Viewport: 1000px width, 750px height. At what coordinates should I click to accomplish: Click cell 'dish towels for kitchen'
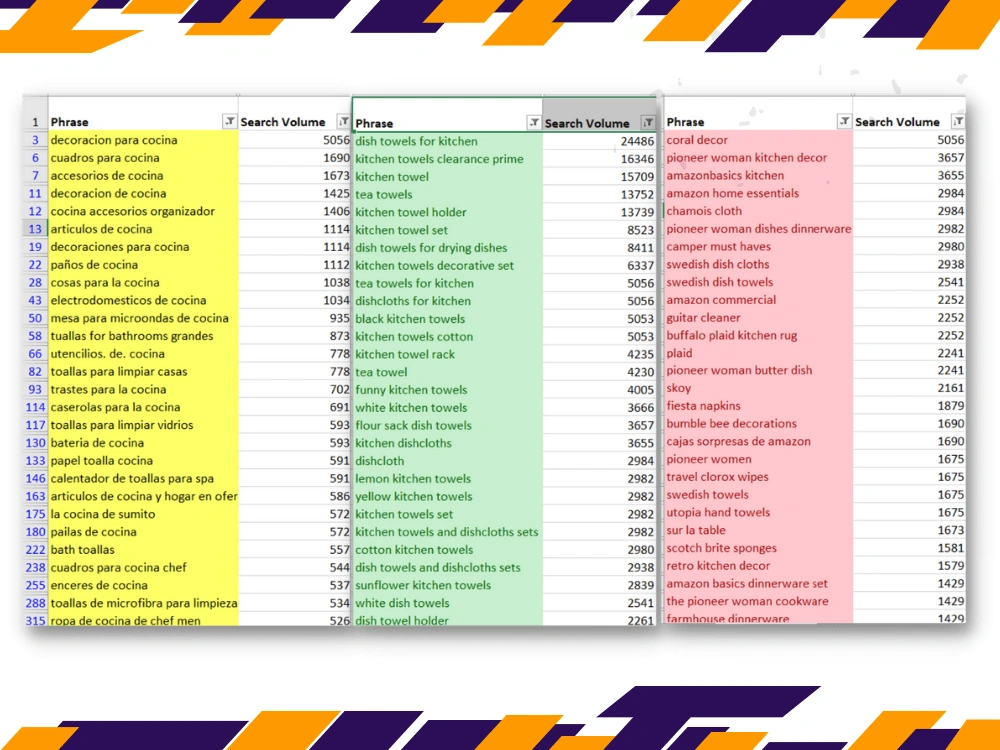tap(447, 141)
